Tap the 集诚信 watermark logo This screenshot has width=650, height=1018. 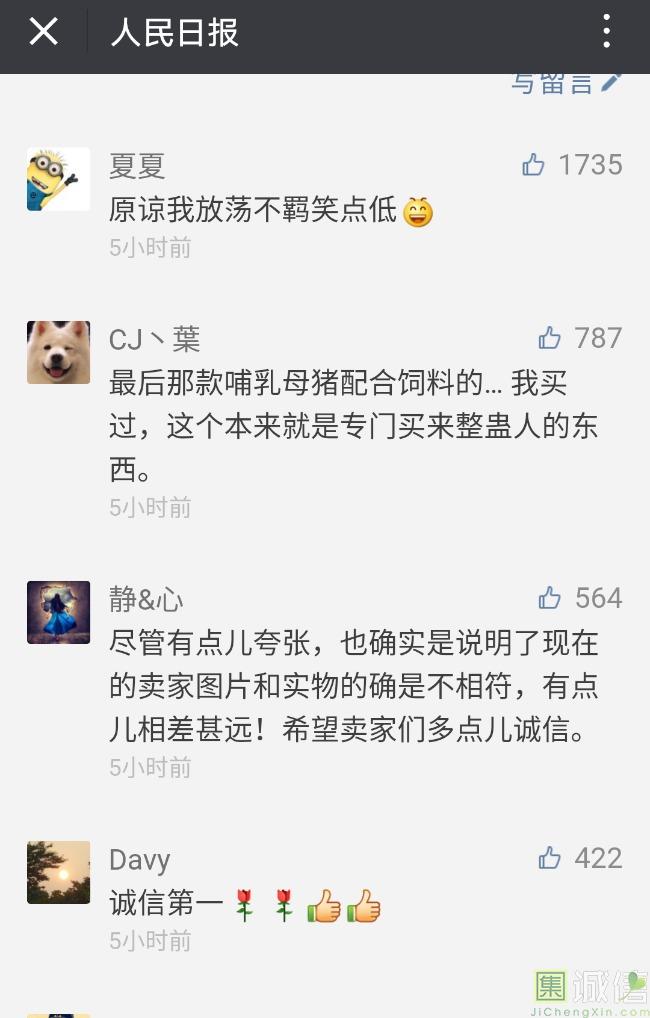[590, 992]
